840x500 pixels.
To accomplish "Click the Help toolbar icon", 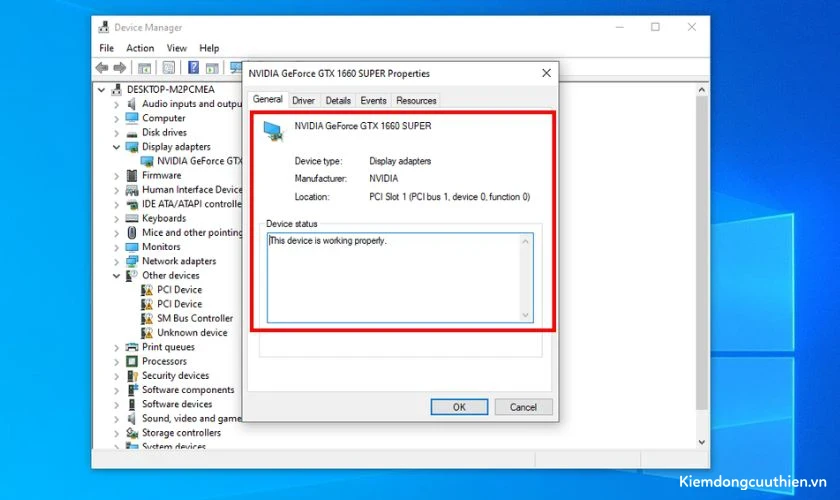I will point(193,68).
